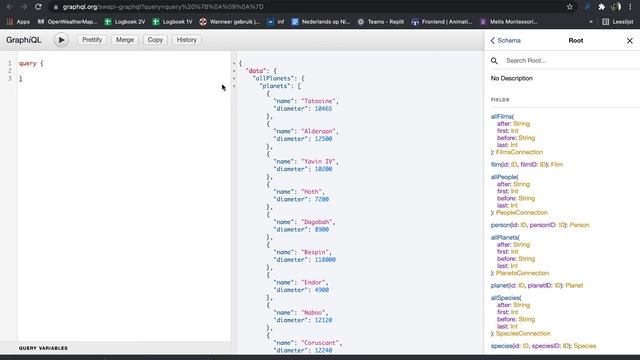
Task: Collapse the "allPlanets" JSON fold arrow
Action: tap(234, 78)
